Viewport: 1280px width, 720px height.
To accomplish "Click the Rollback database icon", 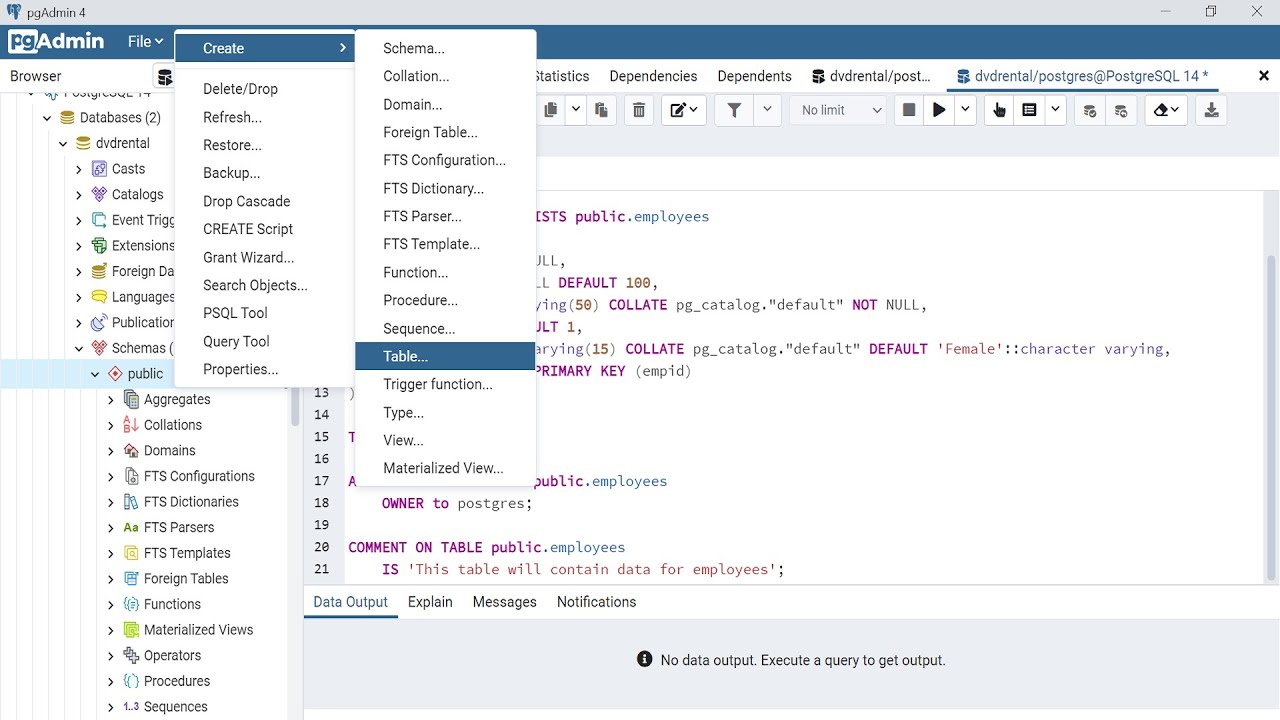I will coord(1120,110).
